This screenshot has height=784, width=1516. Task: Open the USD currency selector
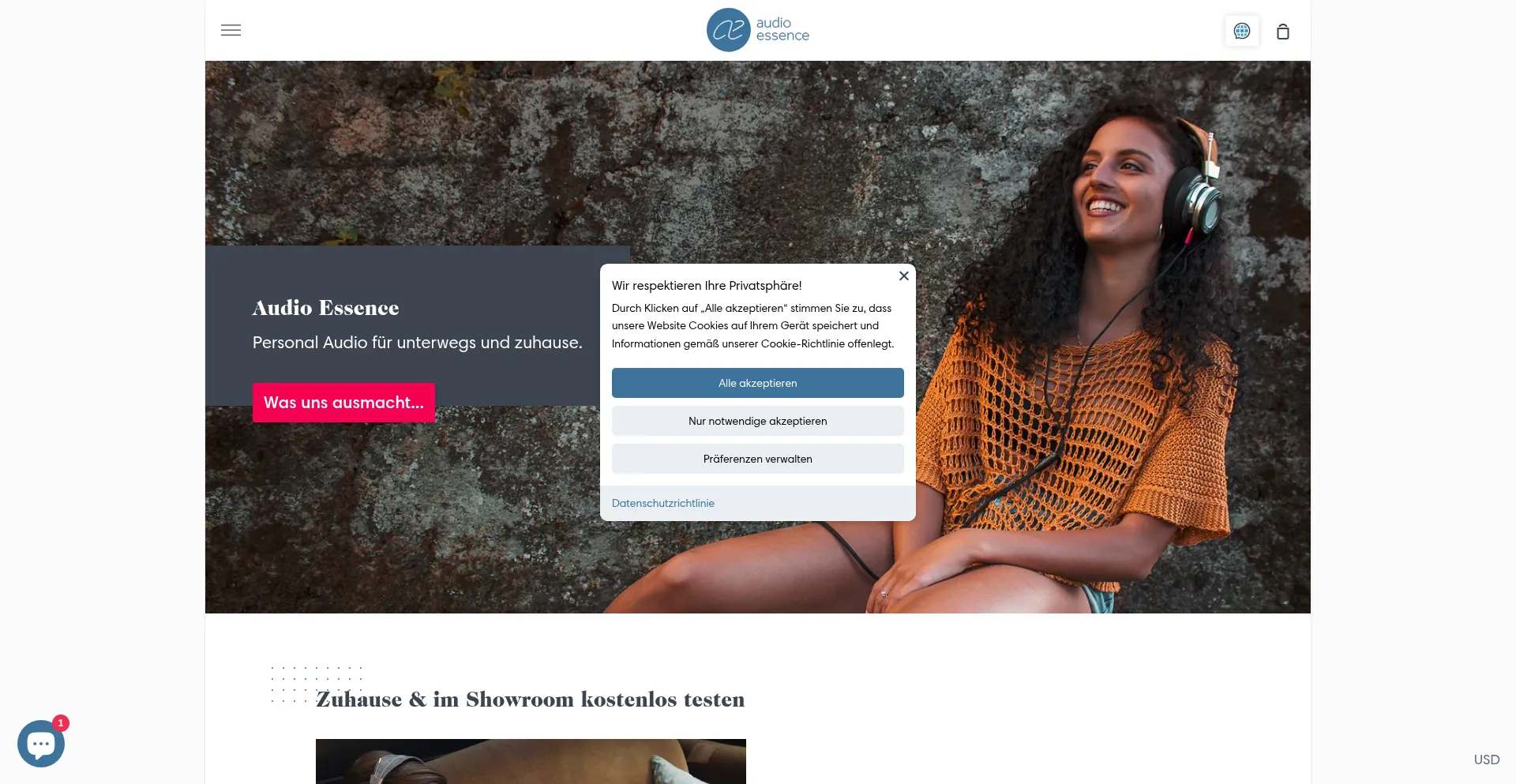[x=1487, y=760]
